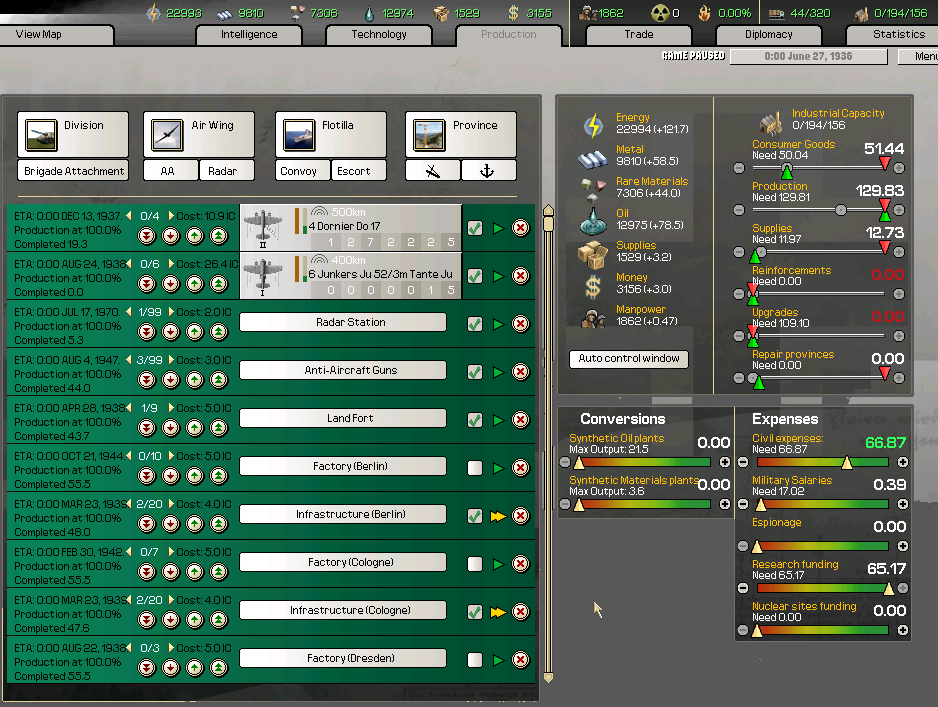
Task: Start production of Factory (Dresden)
Action: (x=498, y=660)
